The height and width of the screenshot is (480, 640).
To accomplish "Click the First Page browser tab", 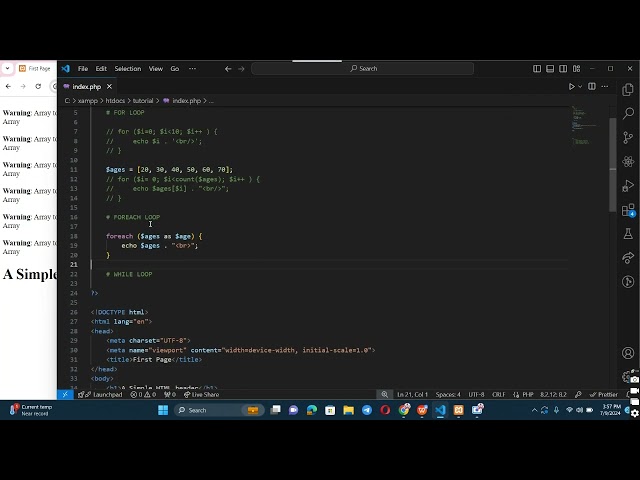I will click(36, 69).
